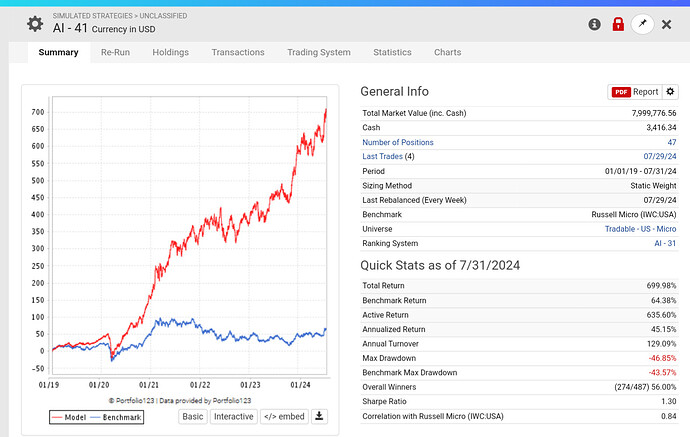Viewport: 690px width, 437px height.
Task: Open the Charts tab
Action: 448,52
